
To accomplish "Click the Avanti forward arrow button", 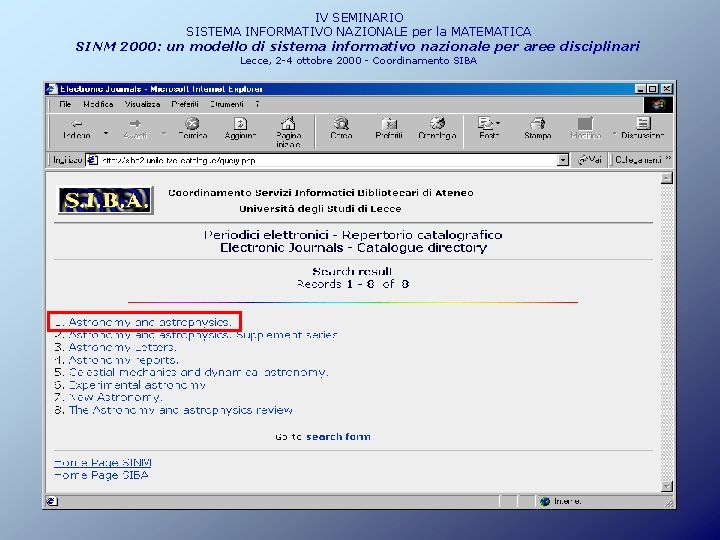I will click(x=135, y=129).
